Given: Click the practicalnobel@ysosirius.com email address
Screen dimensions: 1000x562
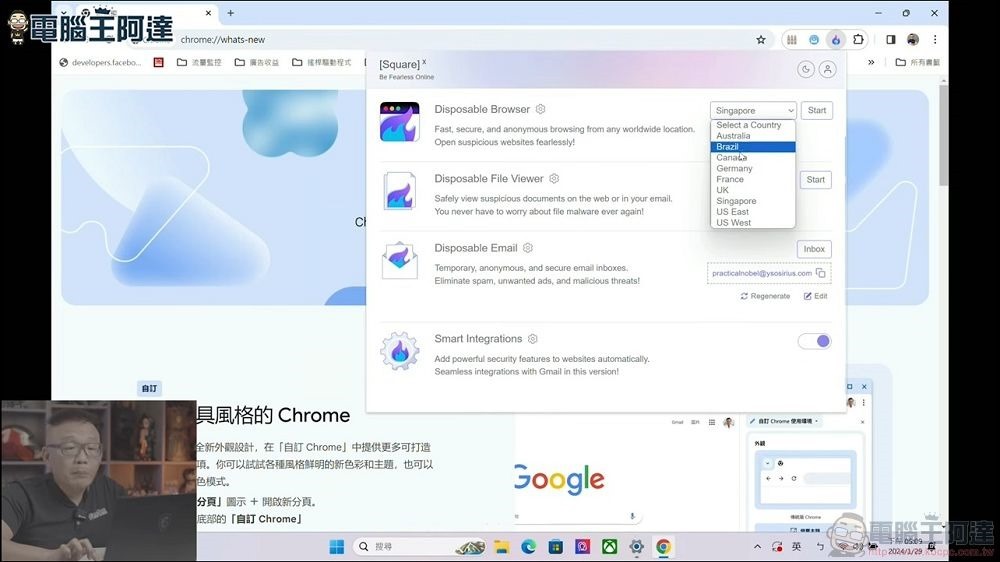Looking at the screenshot, I should pos(761,273).
